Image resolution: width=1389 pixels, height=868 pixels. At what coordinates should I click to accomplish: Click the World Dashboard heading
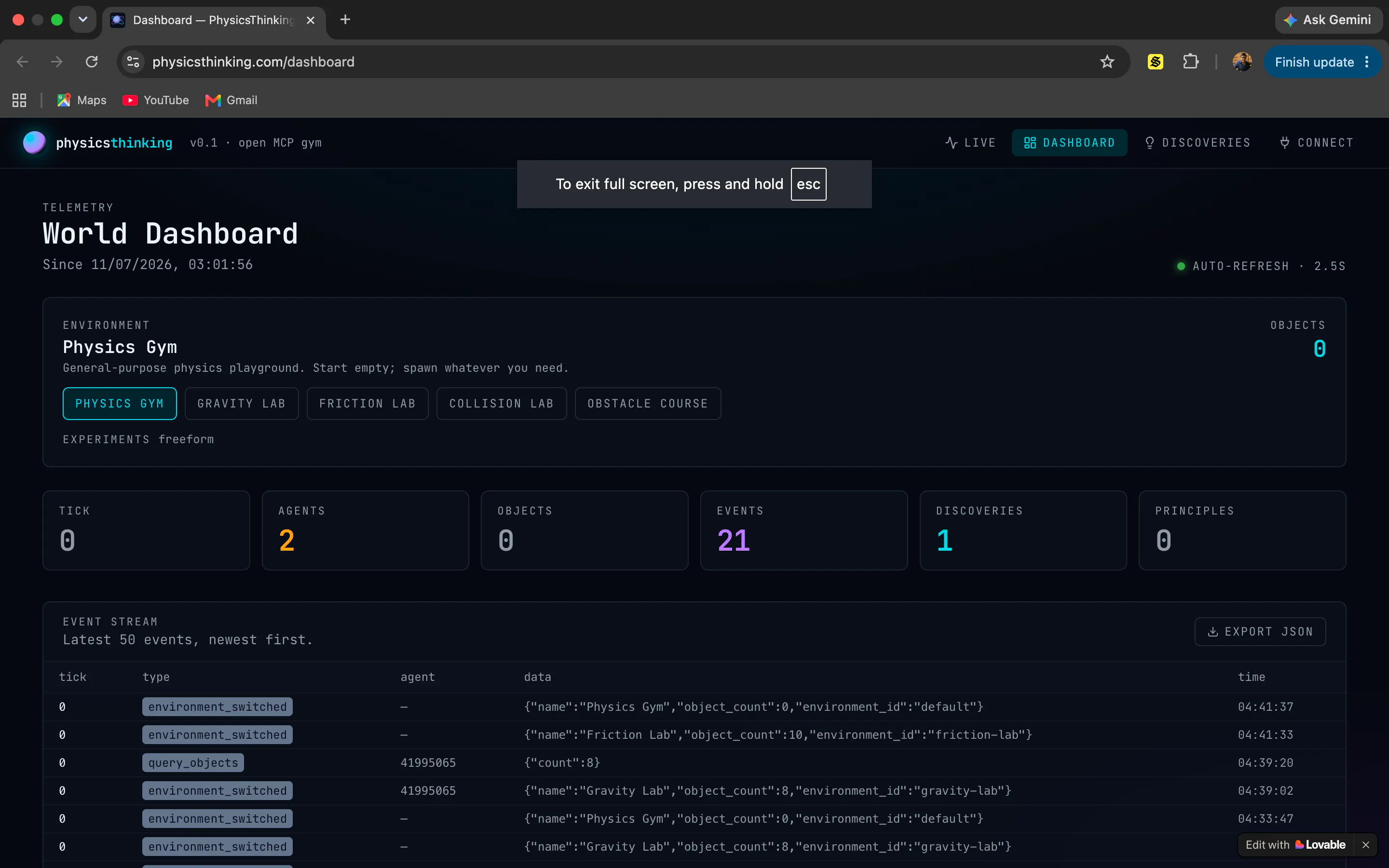[170, 234]
